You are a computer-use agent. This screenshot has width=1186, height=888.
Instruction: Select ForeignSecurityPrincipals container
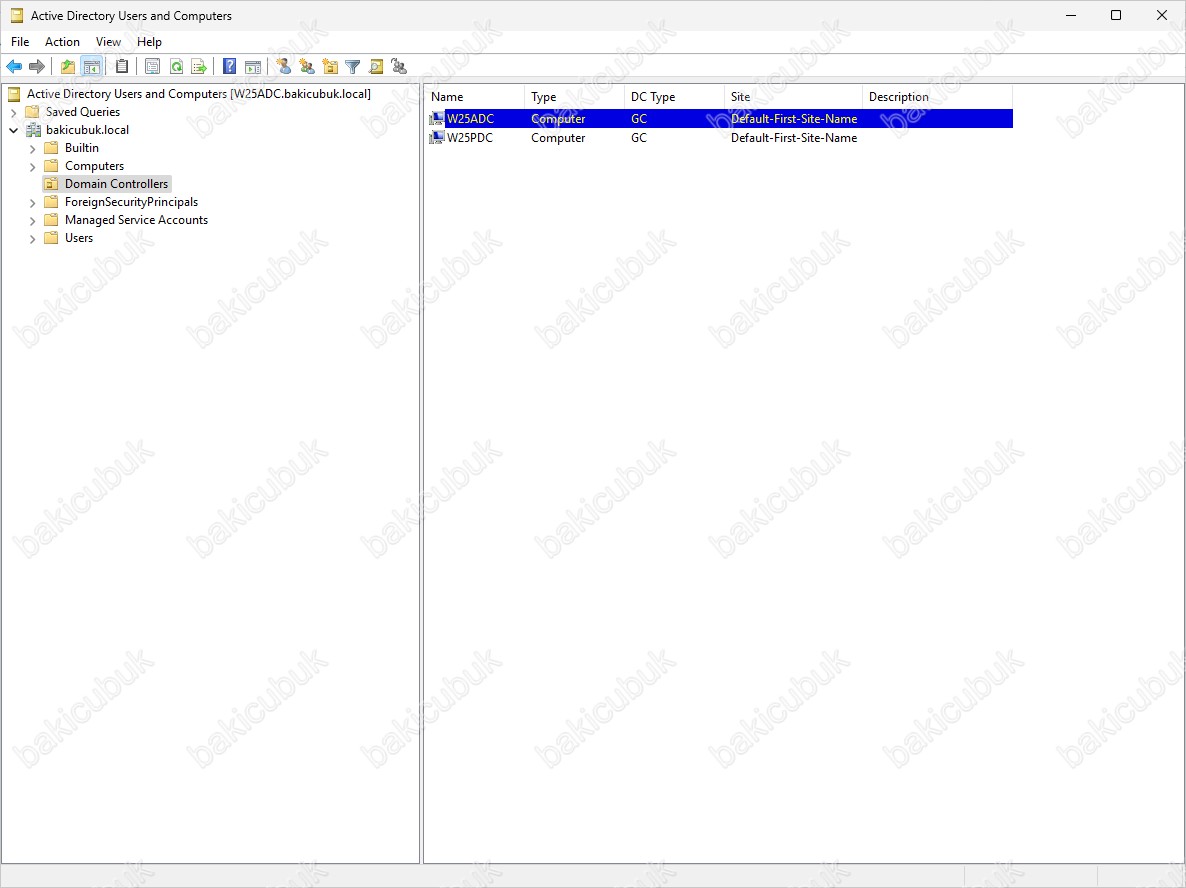click(x=132, y=202)
